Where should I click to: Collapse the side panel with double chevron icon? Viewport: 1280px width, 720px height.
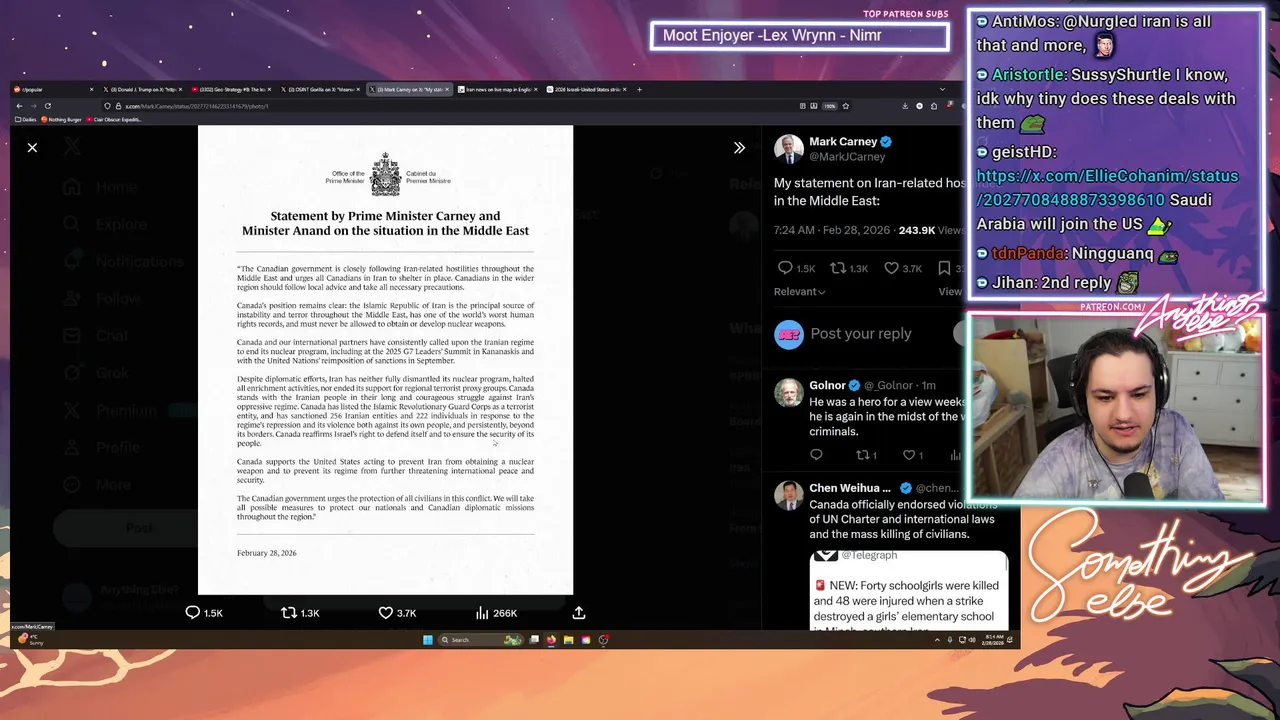[x=739, y=148]
